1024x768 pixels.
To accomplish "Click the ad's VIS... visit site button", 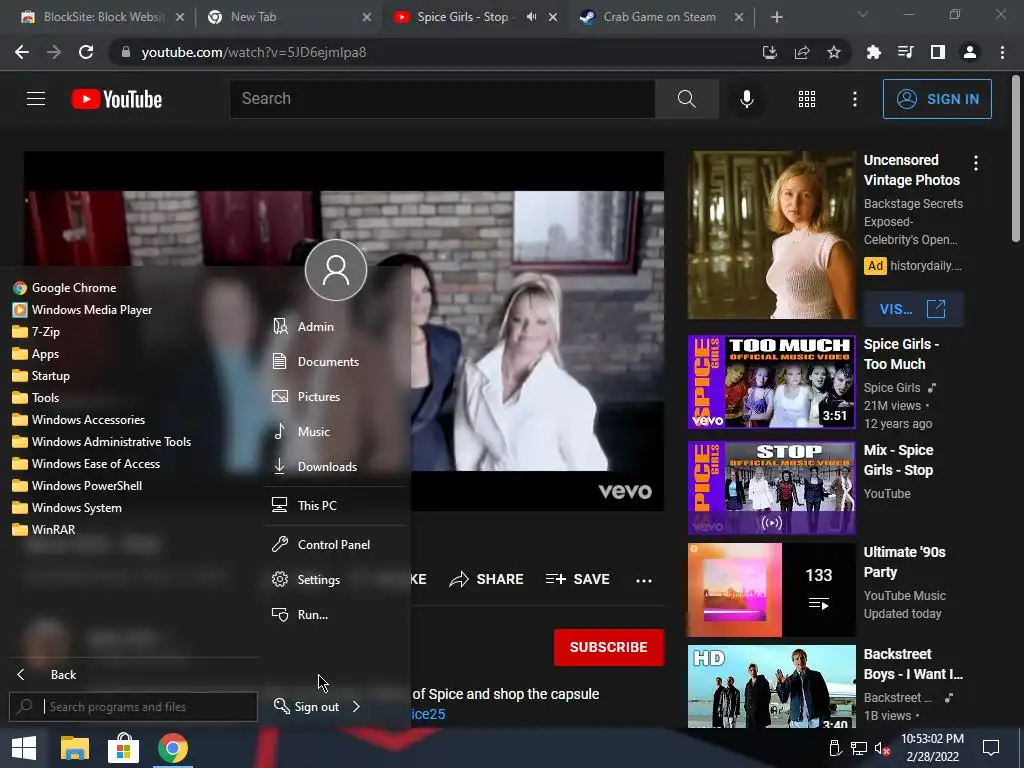I will [913, 309].
